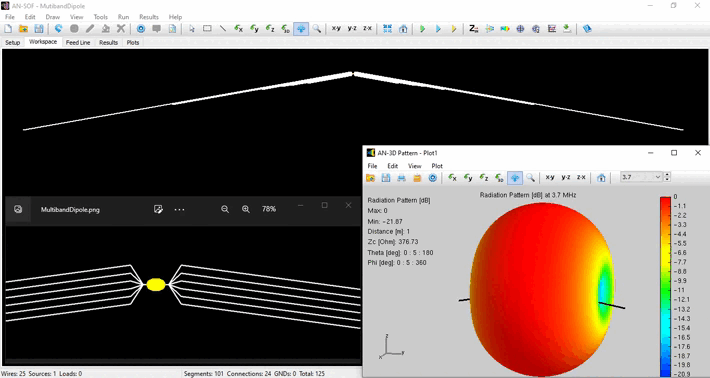Open settings gear in AN-3D Pattern toolbar
The width and height of the screenshot is (710, 378).
(432, 178)
